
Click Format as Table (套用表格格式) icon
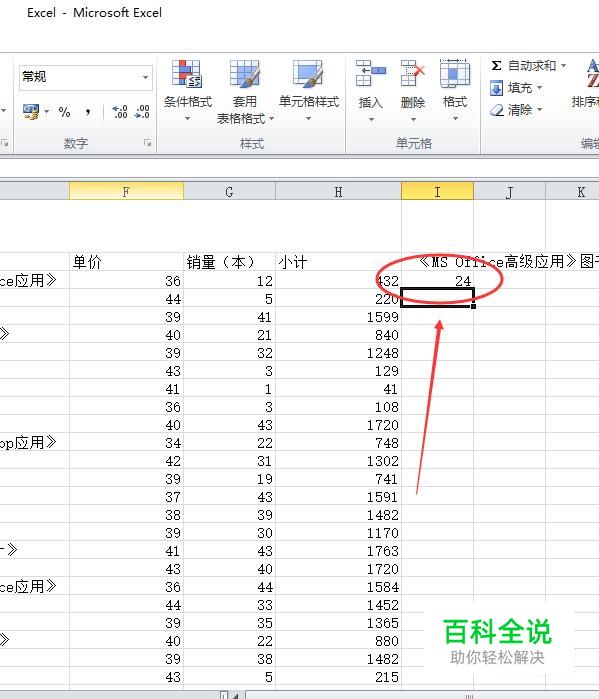(244, 74)
